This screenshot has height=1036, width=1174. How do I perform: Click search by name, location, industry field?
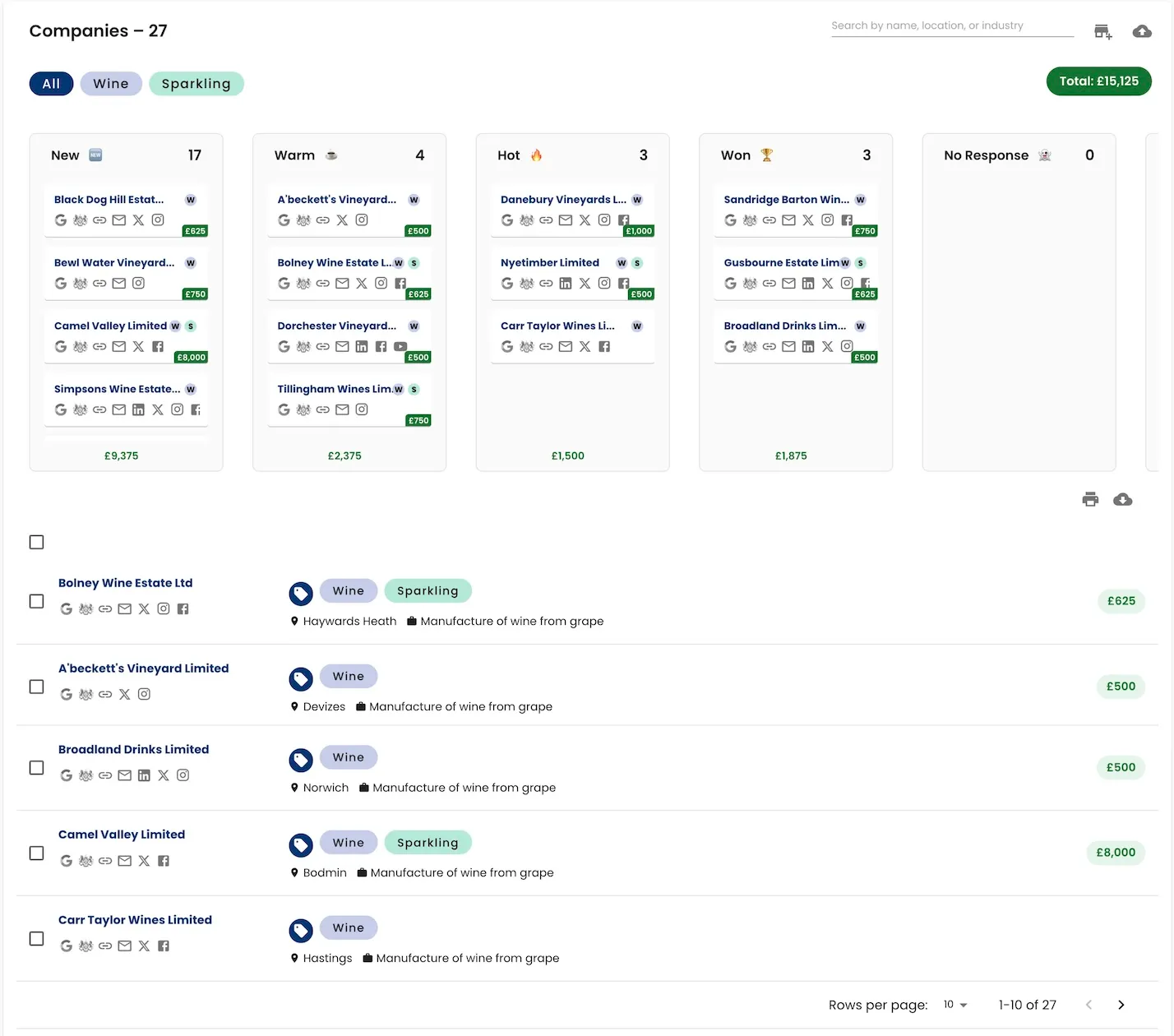(953, 26)
